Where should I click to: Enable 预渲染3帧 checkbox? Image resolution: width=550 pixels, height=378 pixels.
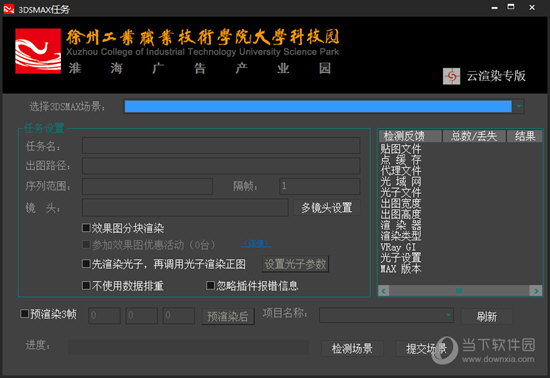point(25,313)
